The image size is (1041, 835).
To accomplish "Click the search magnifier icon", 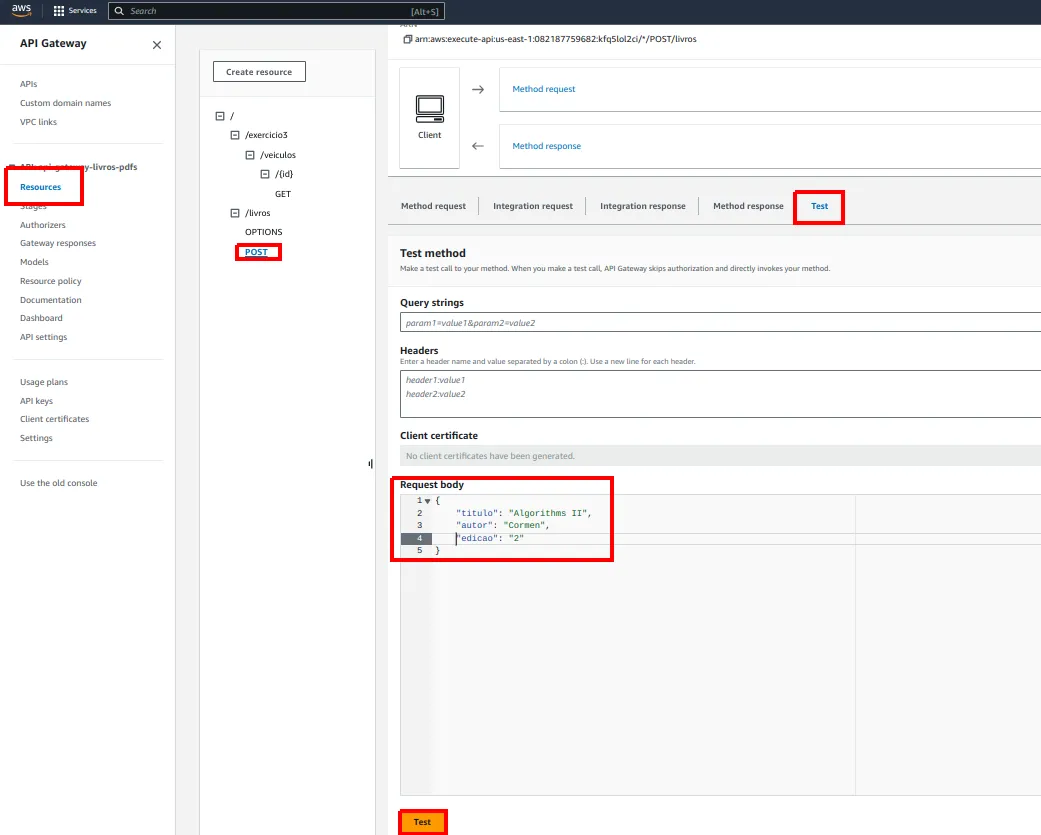I will coord(119,11).
